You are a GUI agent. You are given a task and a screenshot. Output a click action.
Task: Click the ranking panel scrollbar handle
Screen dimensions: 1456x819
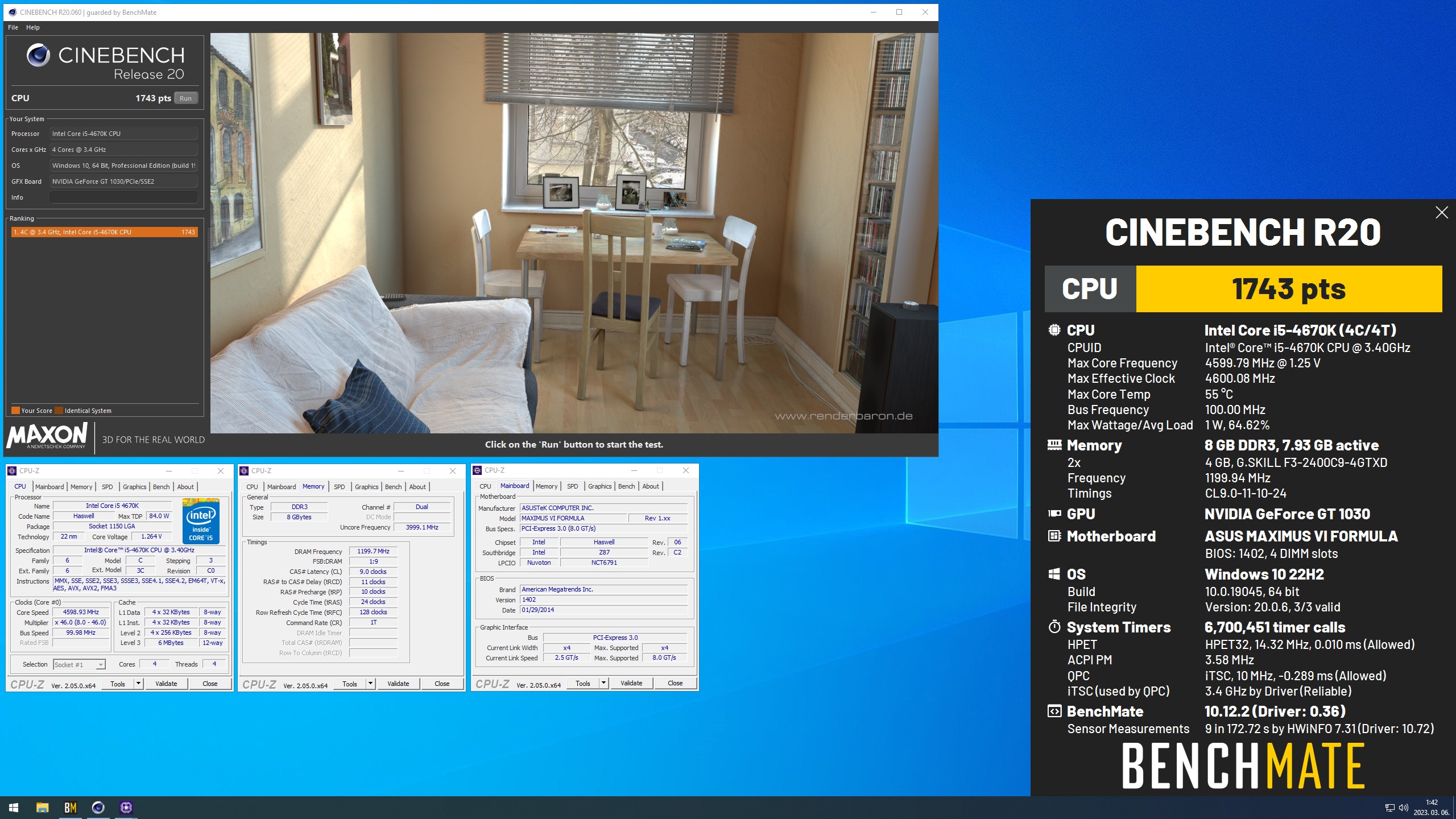point(208,245)
